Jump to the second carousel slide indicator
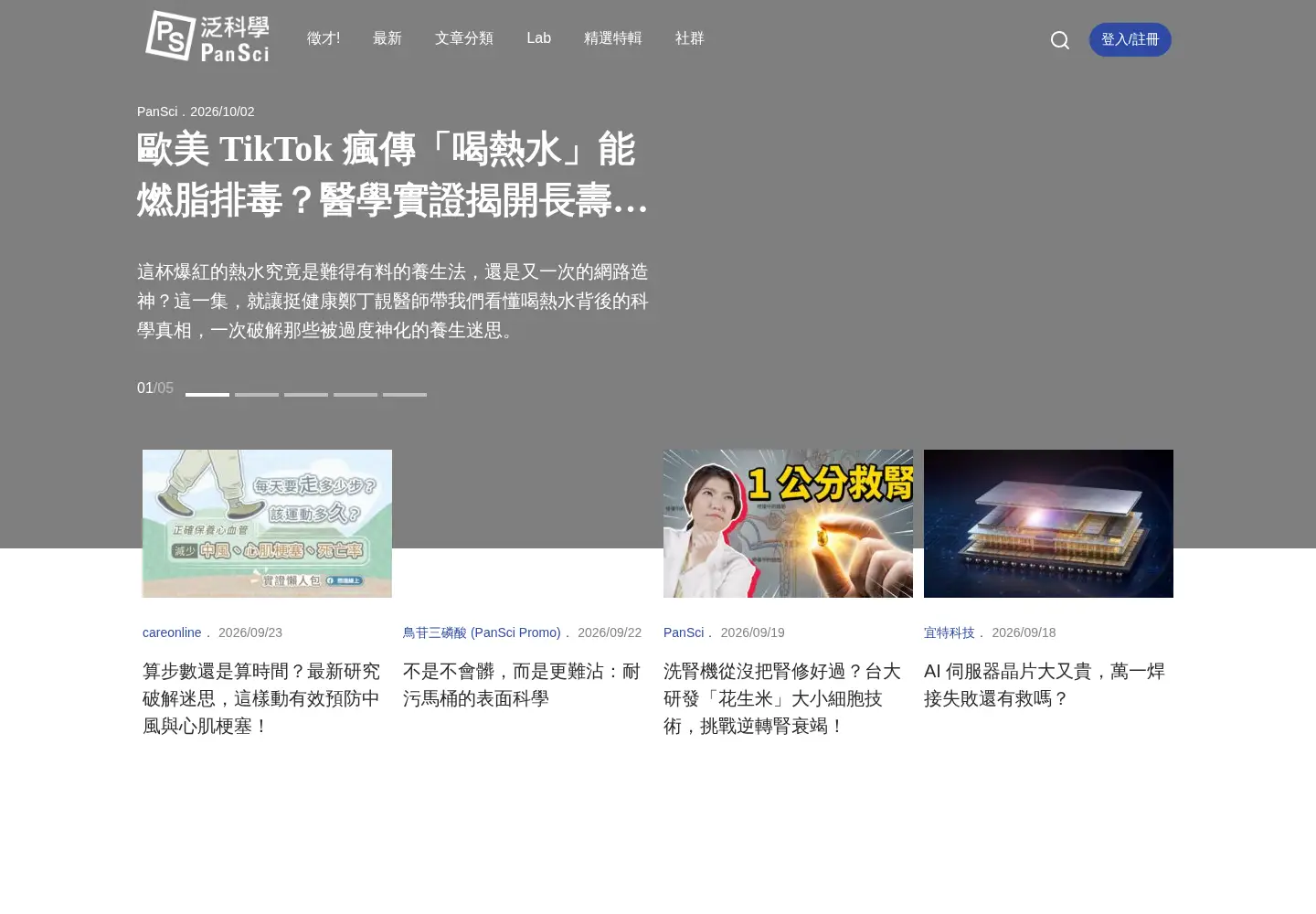1316x914 pixels. 257,395
